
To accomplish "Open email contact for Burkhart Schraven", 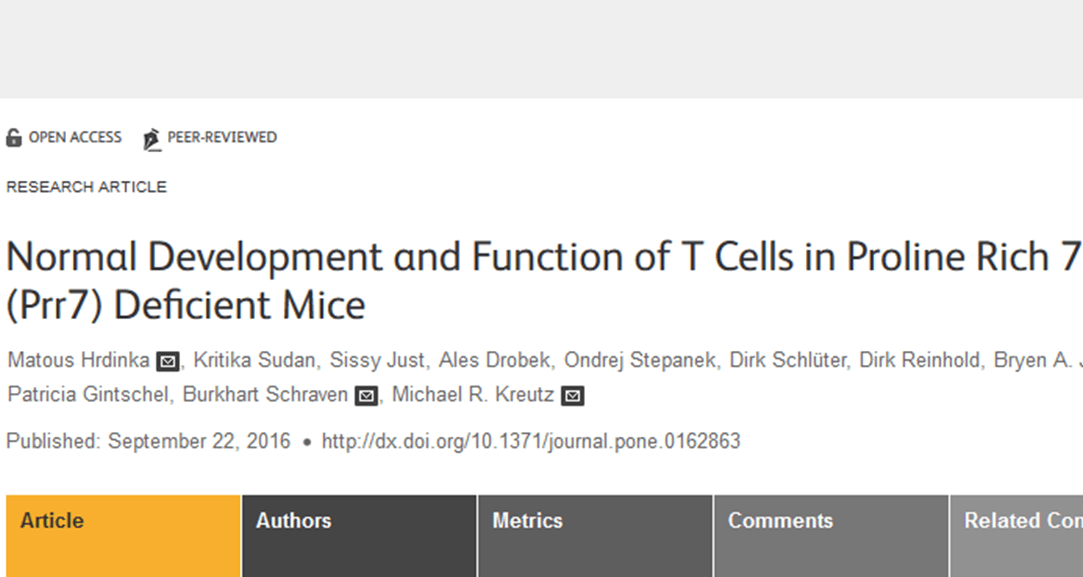I will 364,395.
